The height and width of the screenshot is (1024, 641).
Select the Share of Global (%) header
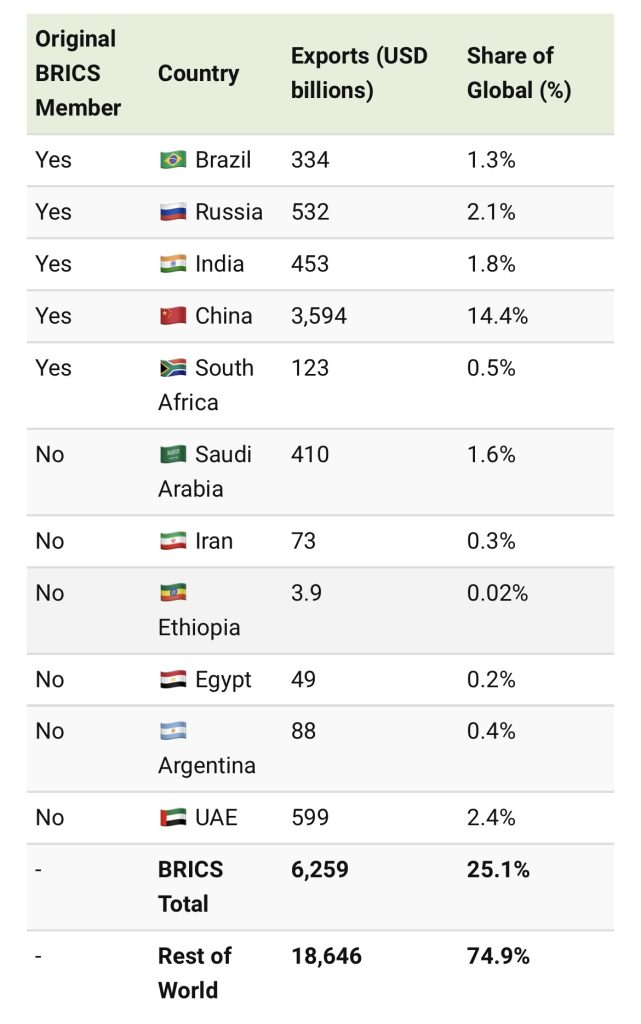[518, 73]
